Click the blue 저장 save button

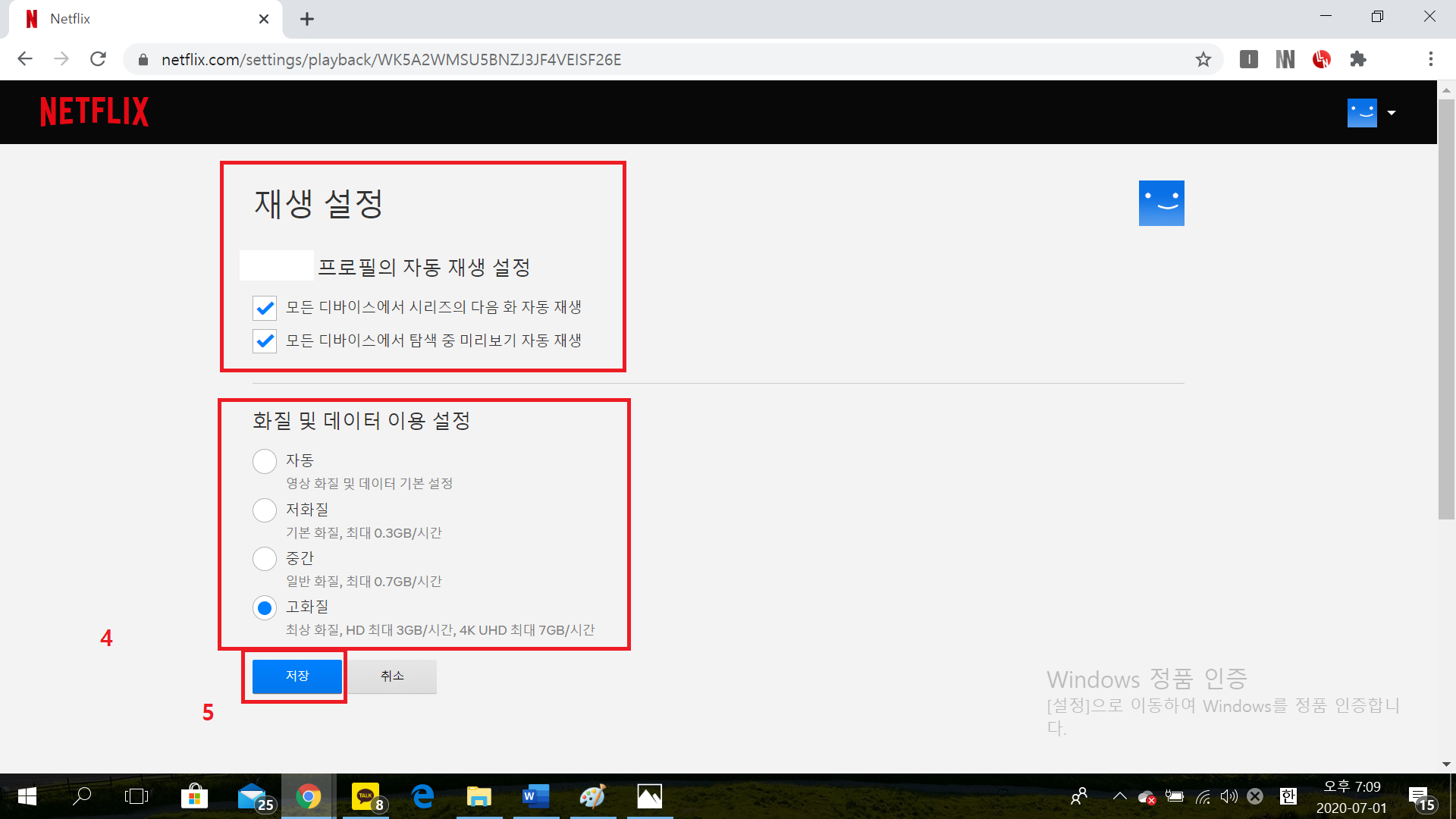tap(297, 676)
